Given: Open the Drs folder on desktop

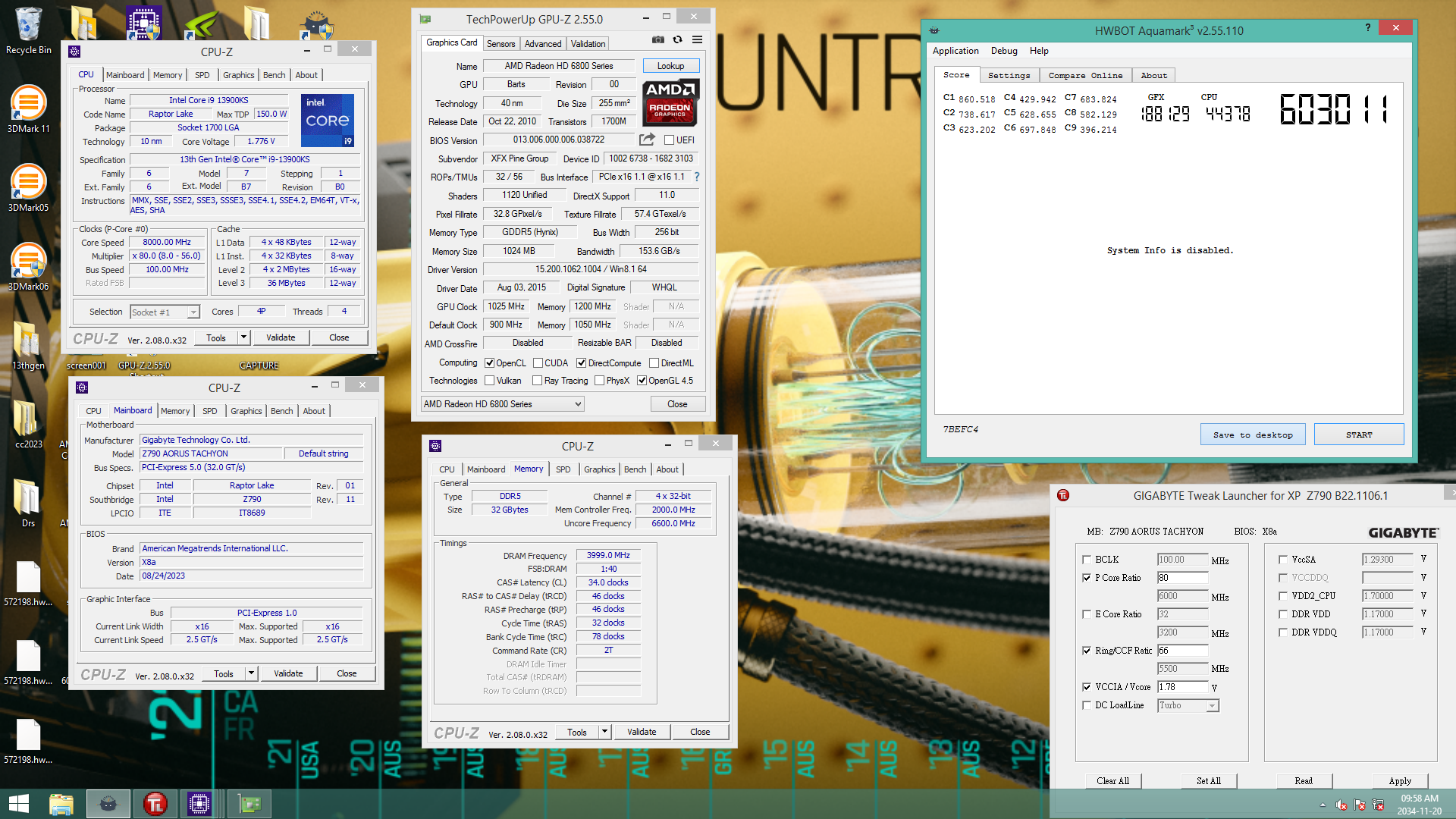Looking at the screenshot, I should coord(29,503).
